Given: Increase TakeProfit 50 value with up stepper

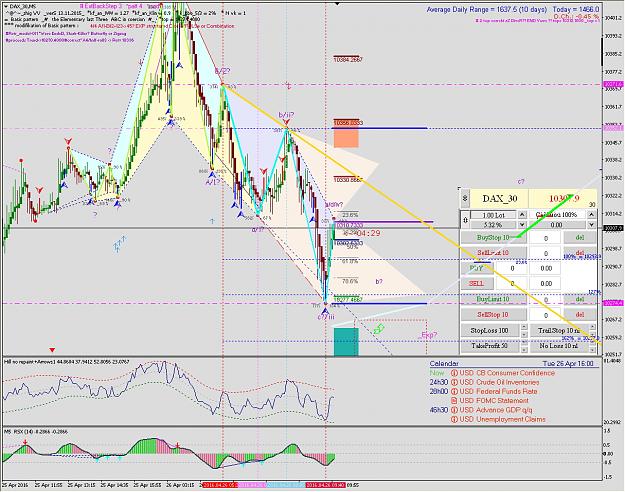Looking at the screenshot, I should pyautogui.click(x=524, y=342).
